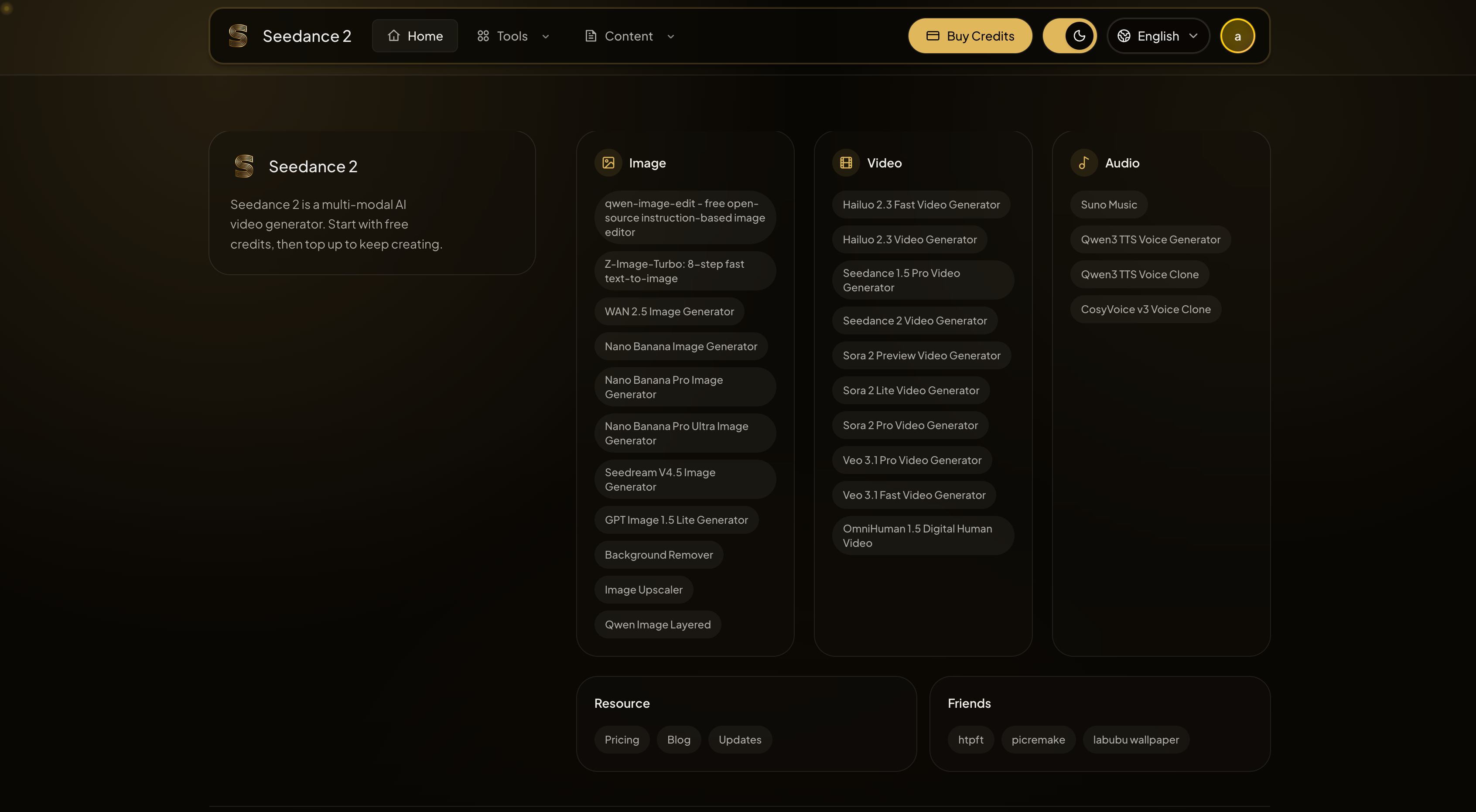Select the Home house icon
This screenshot has height=812, width=1476.
coord(393,35)
